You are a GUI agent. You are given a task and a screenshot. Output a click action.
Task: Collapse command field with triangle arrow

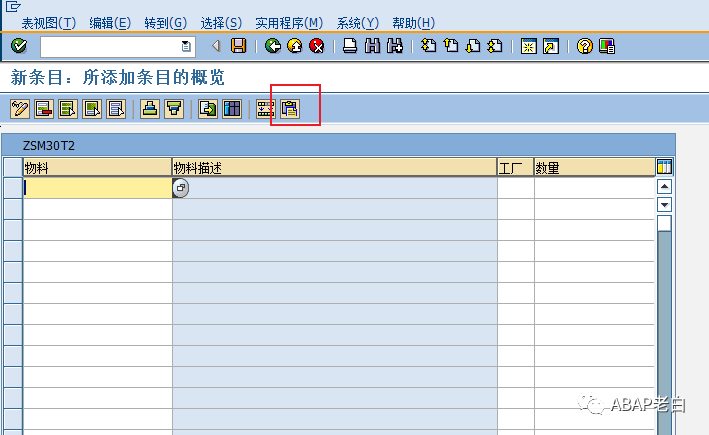216,46
